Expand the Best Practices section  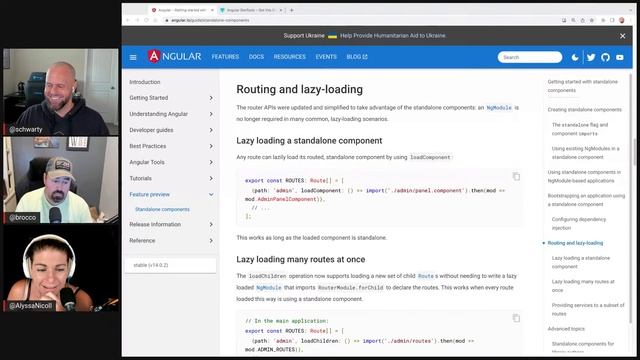click(171, 146)
